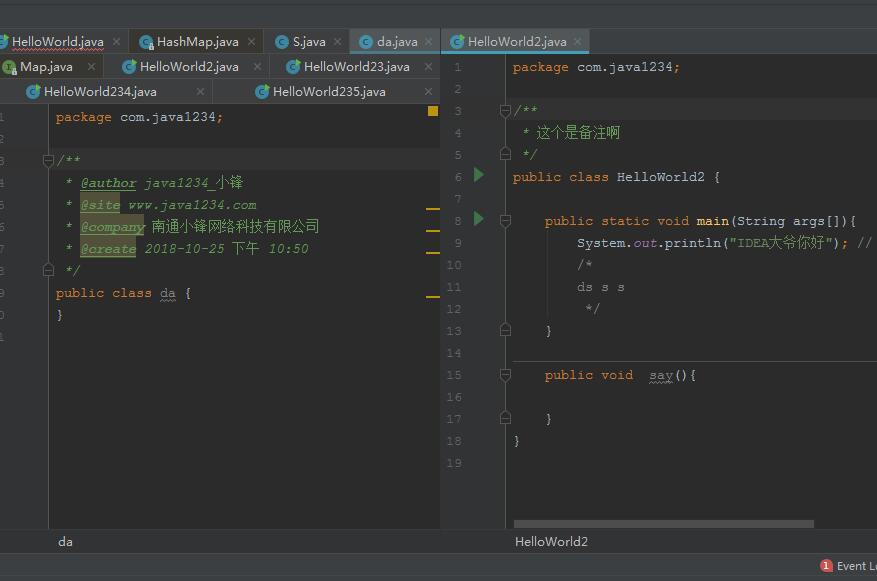Click the run icon beside the main method
Image resolution: width=877 pixels, height=581 pixels.
[479, 219]
